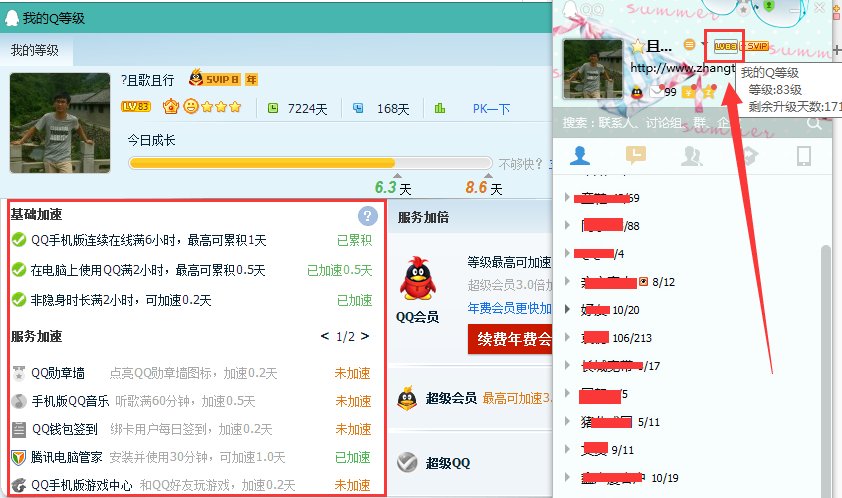
Task: Go to next 服务加速 page
Action: (365, 336)
